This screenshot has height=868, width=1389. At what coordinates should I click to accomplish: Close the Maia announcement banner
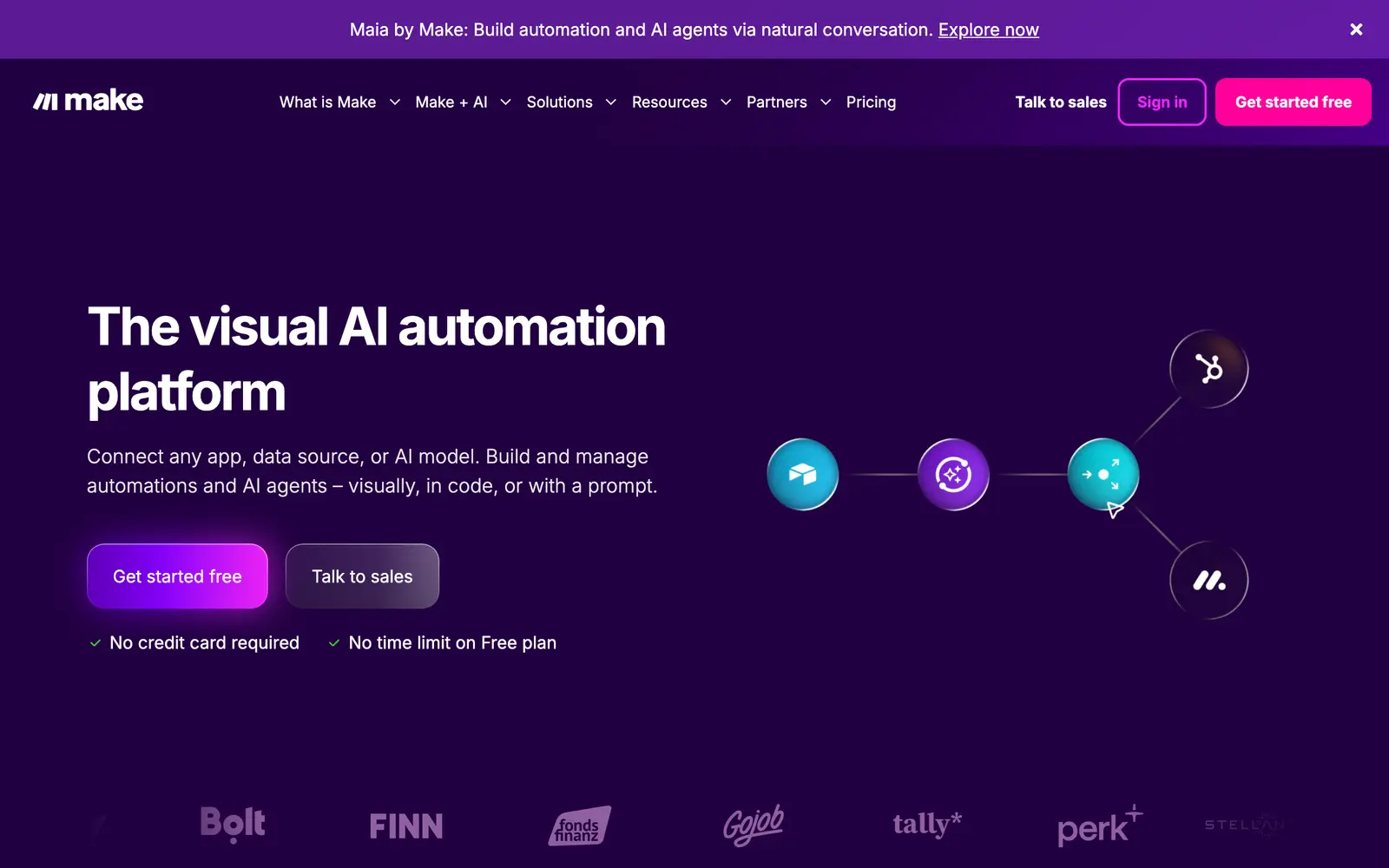point(1356,30)
